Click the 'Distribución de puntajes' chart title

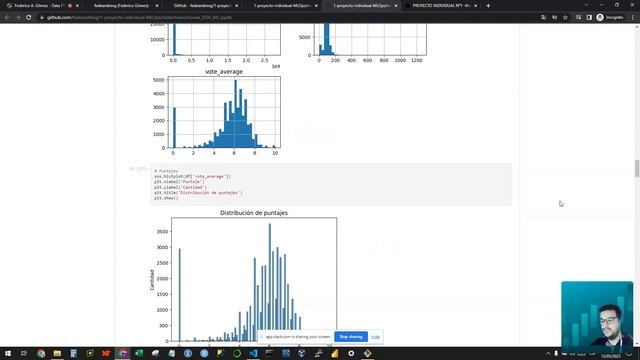[x=254, y=213]
